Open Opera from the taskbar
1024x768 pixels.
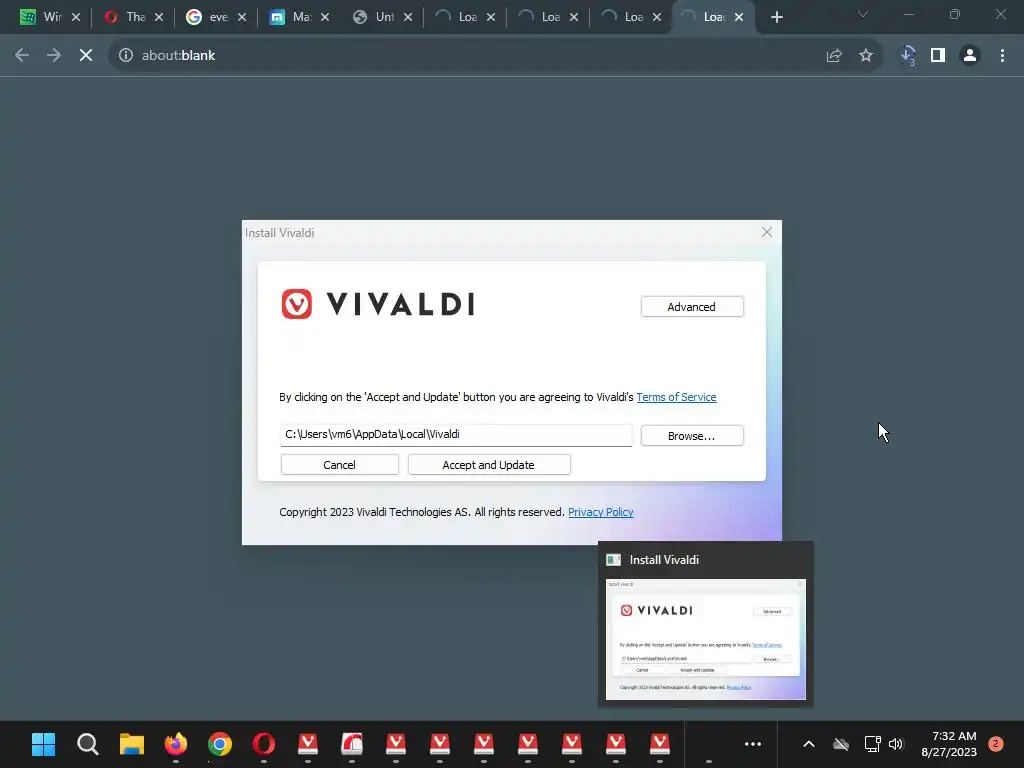[264, 744]
